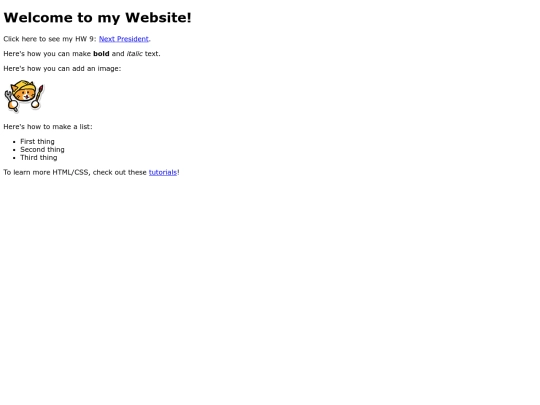This screenshot has width=540, height=405.
Task: Click the bullet before First thing
Action: click(x=14, y=142)
